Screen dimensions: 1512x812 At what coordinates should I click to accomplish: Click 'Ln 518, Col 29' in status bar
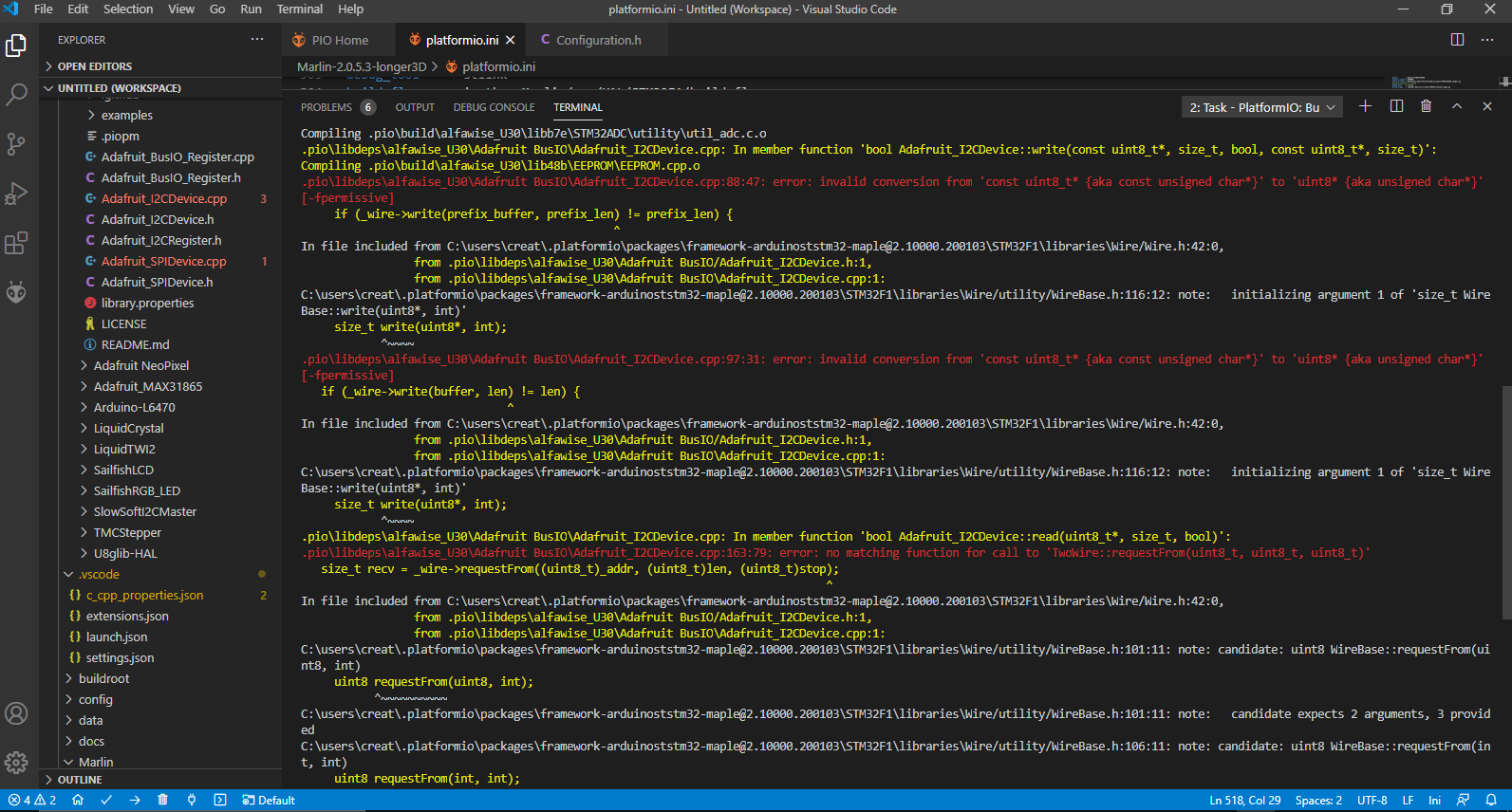pos(1245,800)
